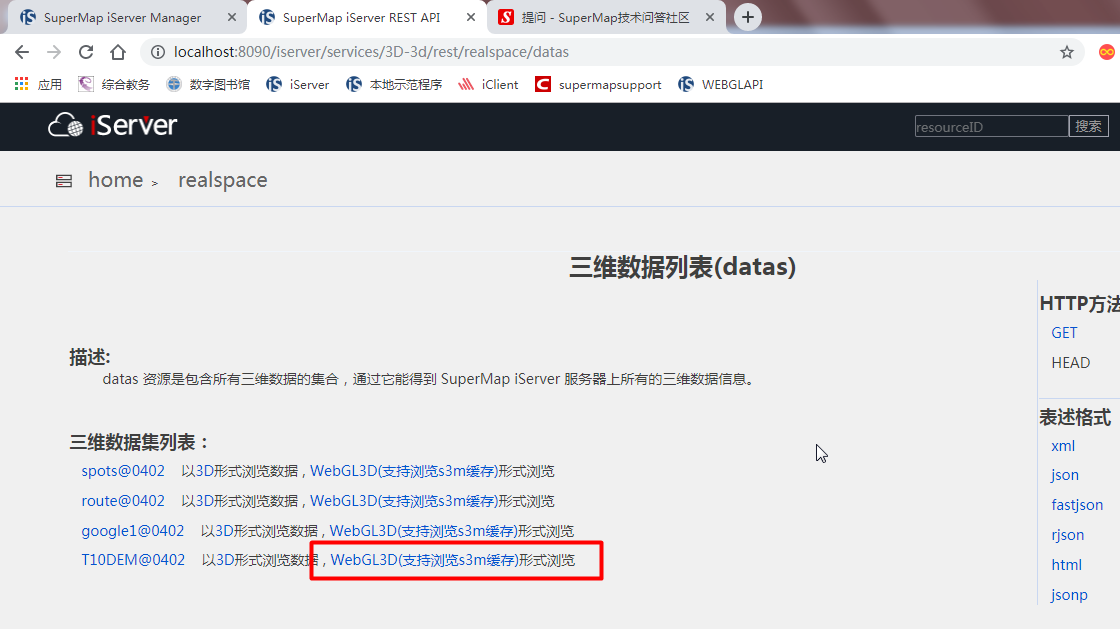Click the iServer cloud logo
Image resolution: width=1120 pixels, height=629 pixels.
click(x=113, y=126)
